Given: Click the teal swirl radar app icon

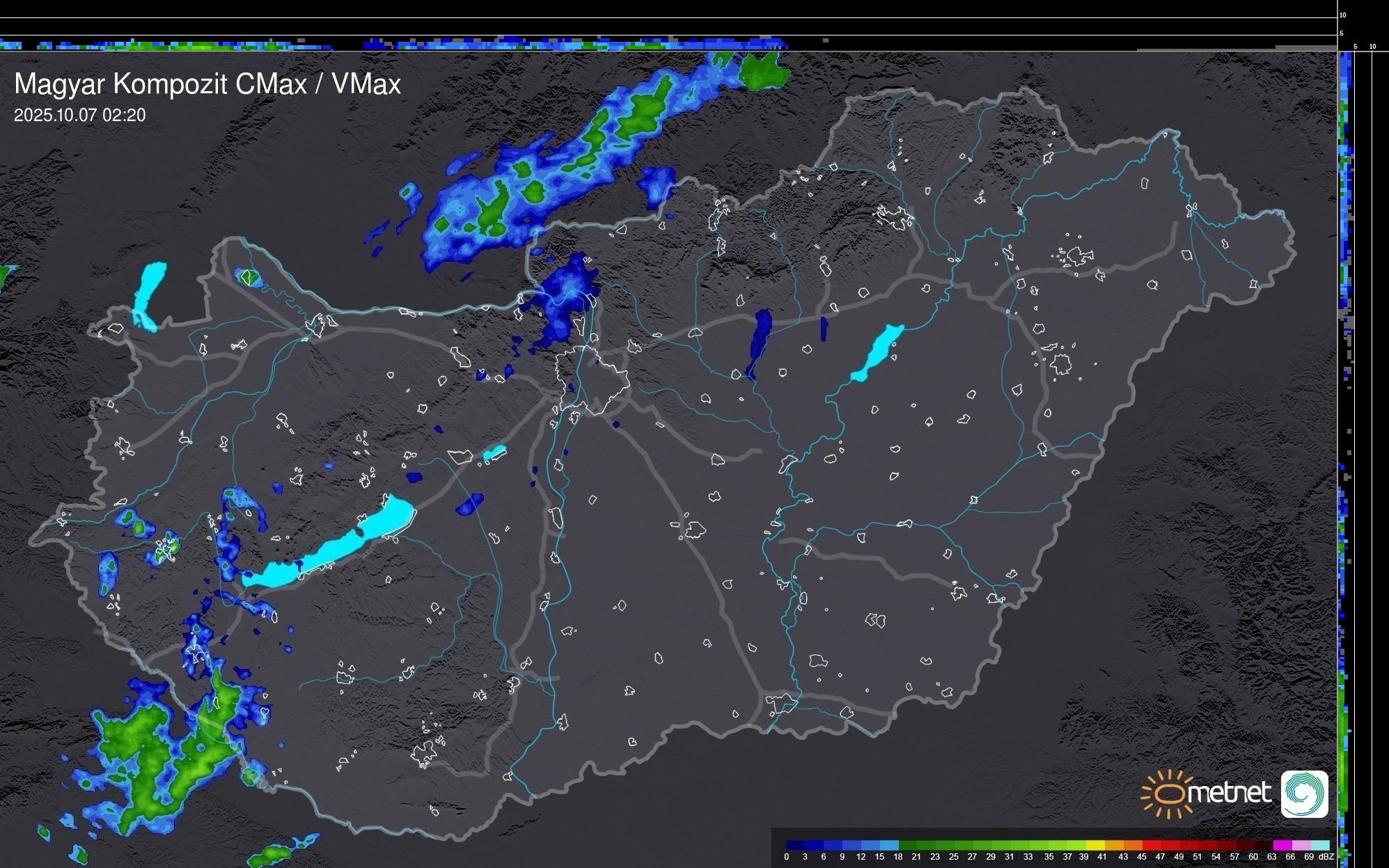Looking at the screenshot, I should click(1304, 794).
